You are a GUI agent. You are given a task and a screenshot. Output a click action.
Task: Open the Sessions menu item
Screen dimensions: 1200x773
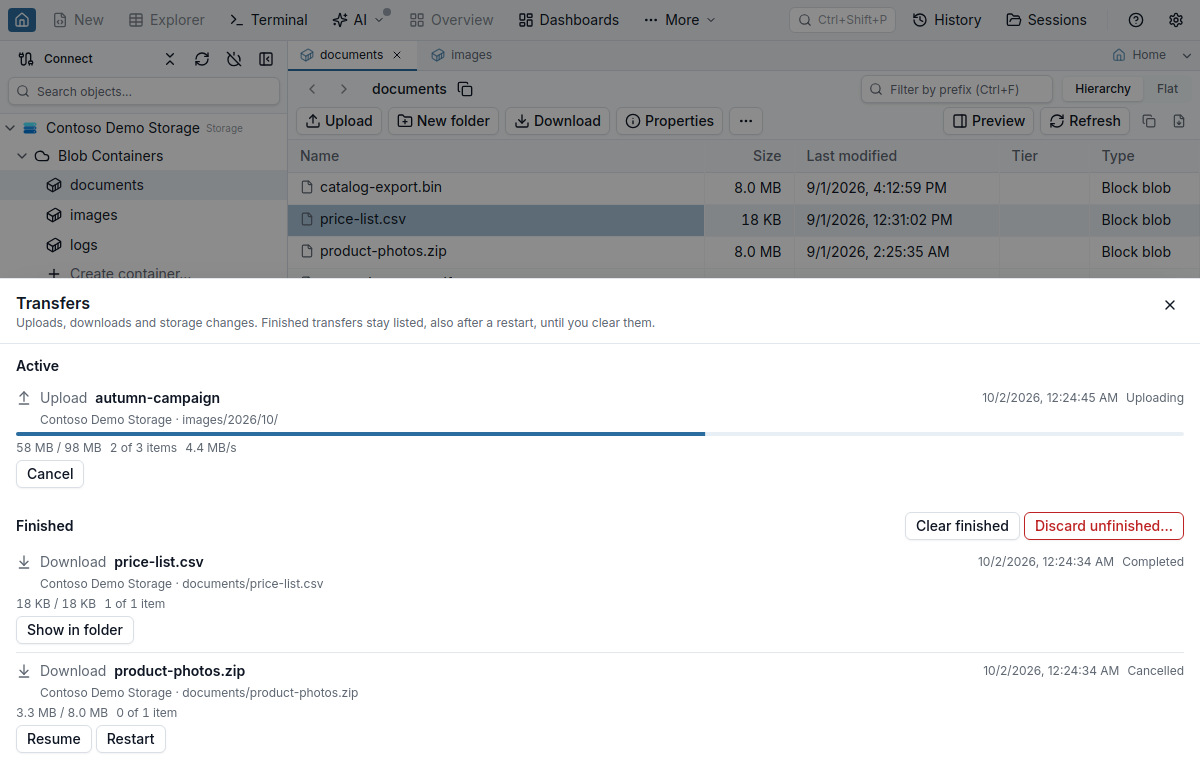tap(1046, 20)
